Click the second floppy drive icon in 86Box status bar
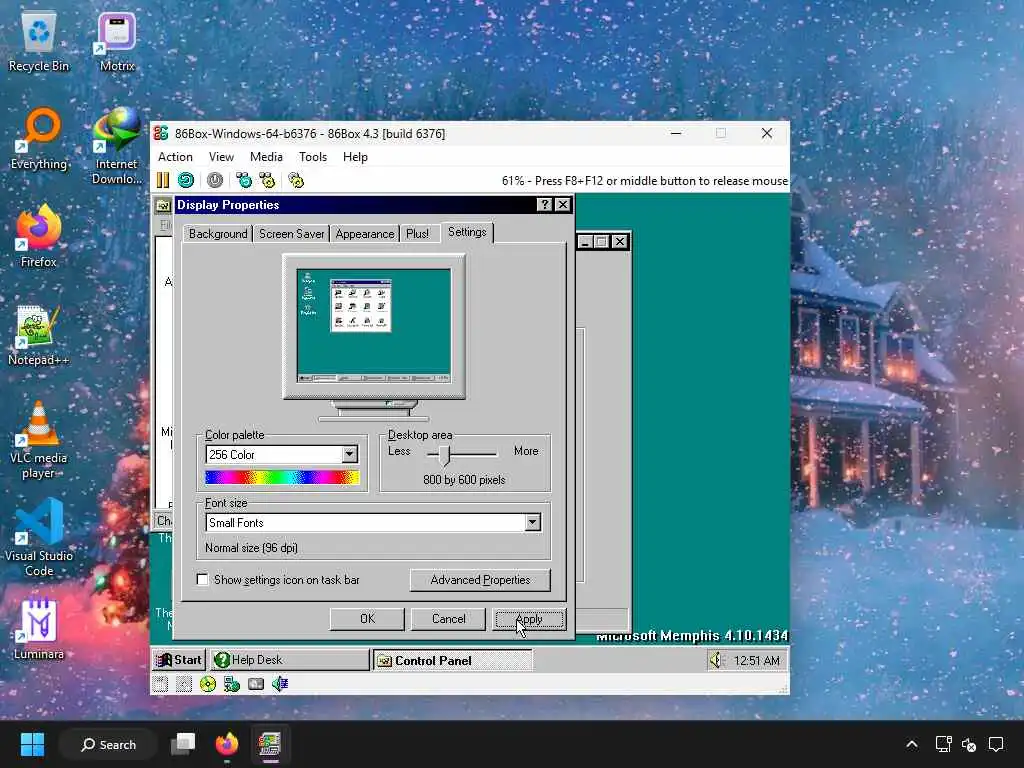Viewport: 1024px width, 768px height. point(184,684)
